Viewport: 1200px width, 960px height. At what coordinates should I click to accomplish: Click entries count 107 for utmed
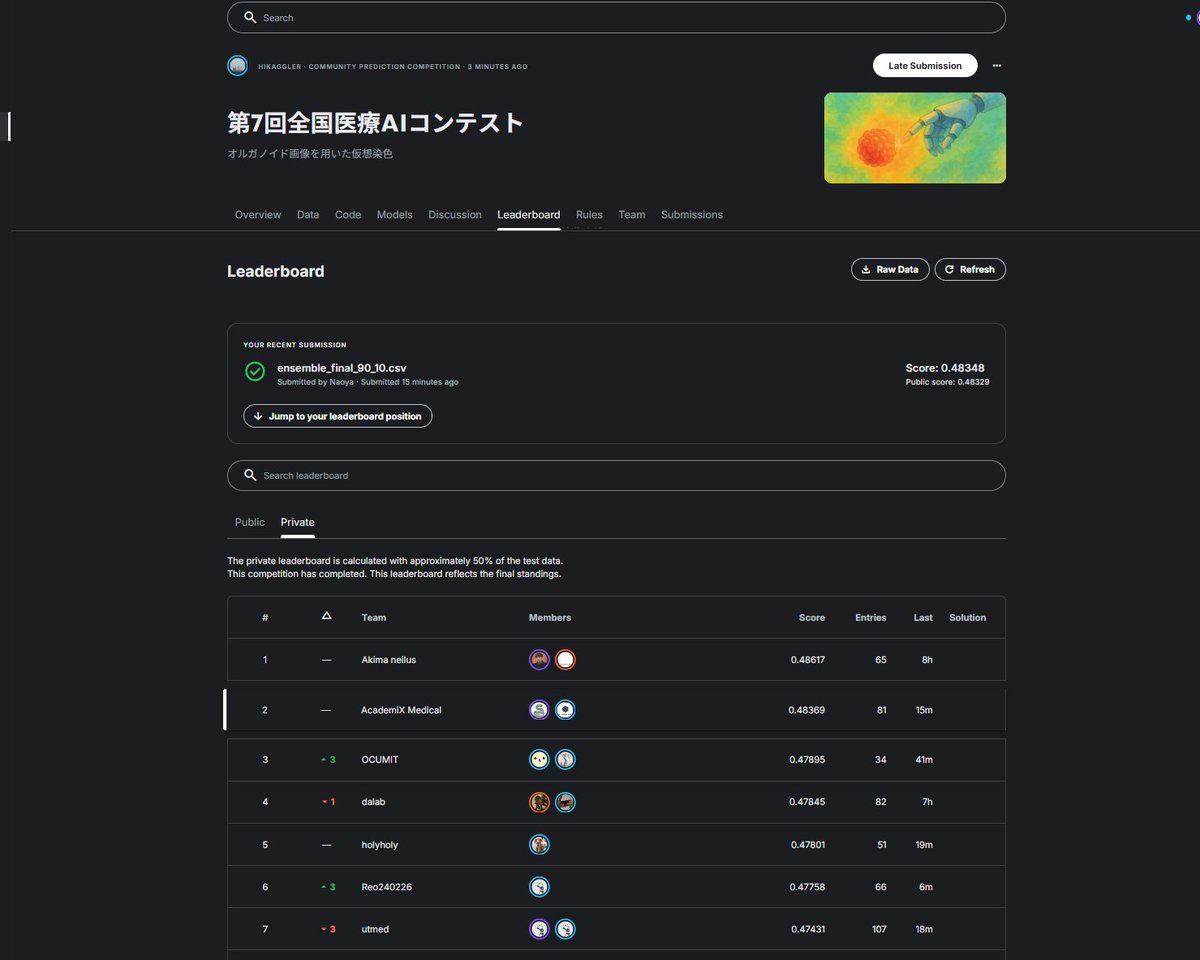879,929
